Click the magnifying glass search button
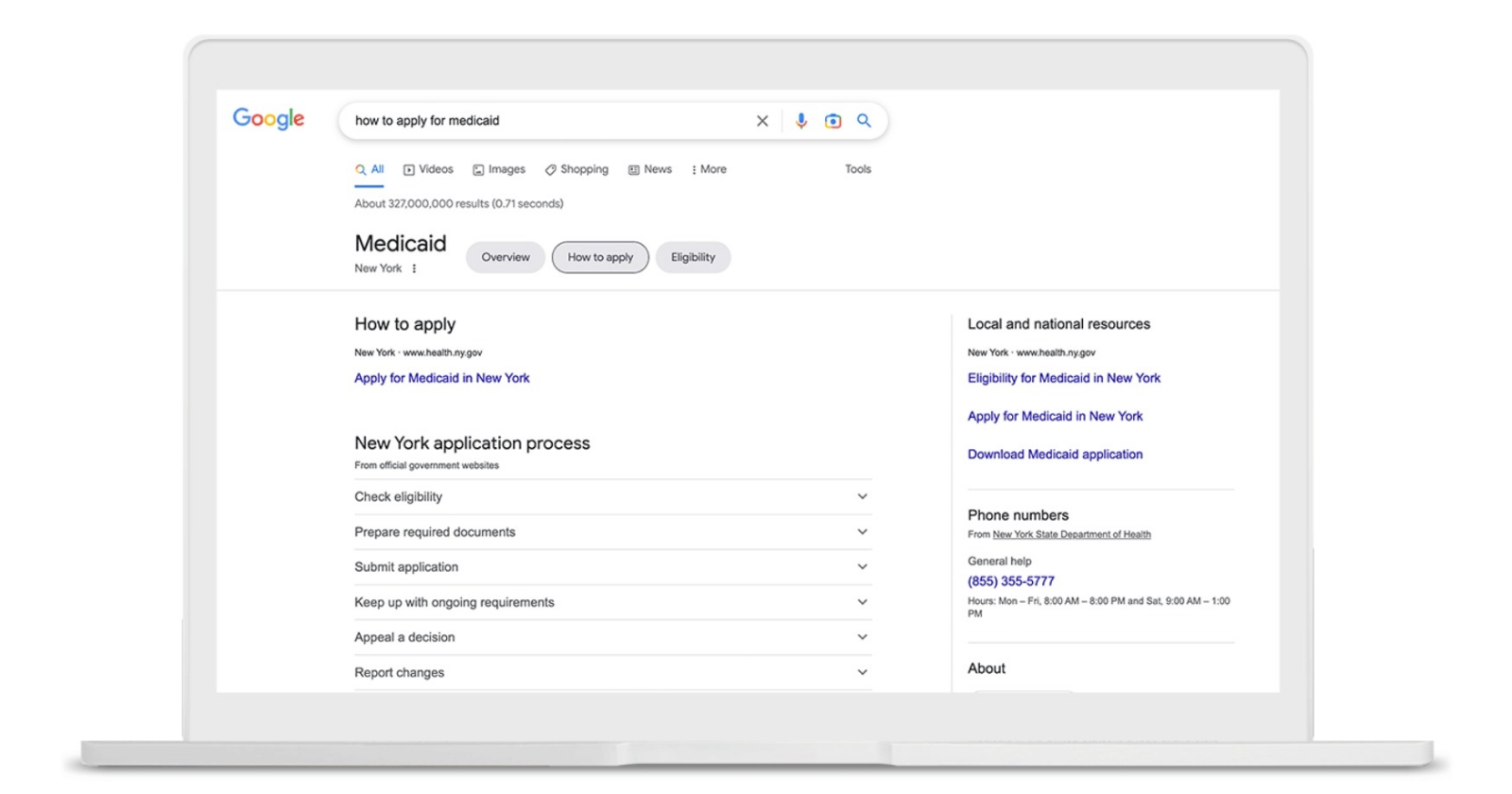Image resolution: width=1512 pixels, height=794 pixels. pyautogui.click(x=864, y=121)
